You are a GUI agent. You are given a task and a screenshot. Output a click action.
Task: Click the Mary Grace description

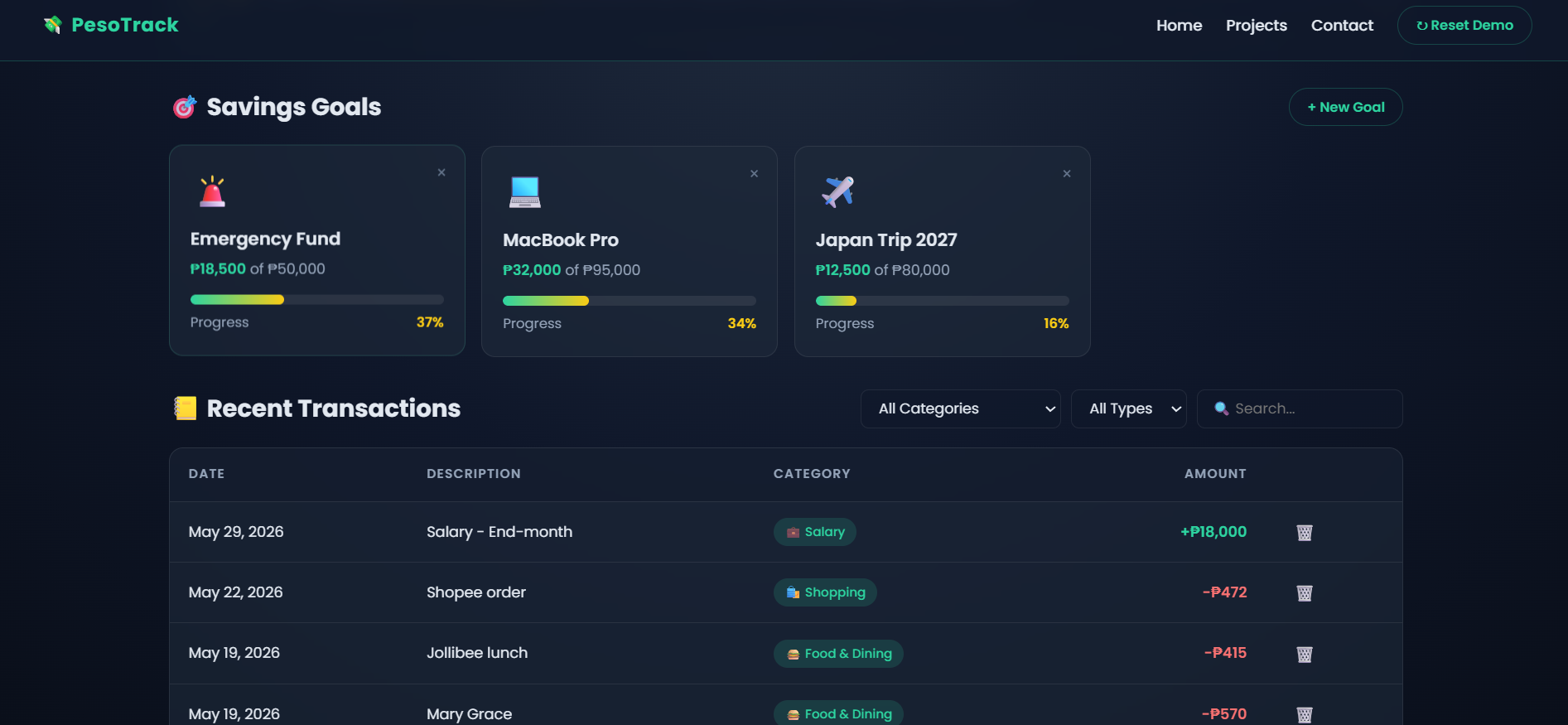pyautogui.click(x=470, y=714)
